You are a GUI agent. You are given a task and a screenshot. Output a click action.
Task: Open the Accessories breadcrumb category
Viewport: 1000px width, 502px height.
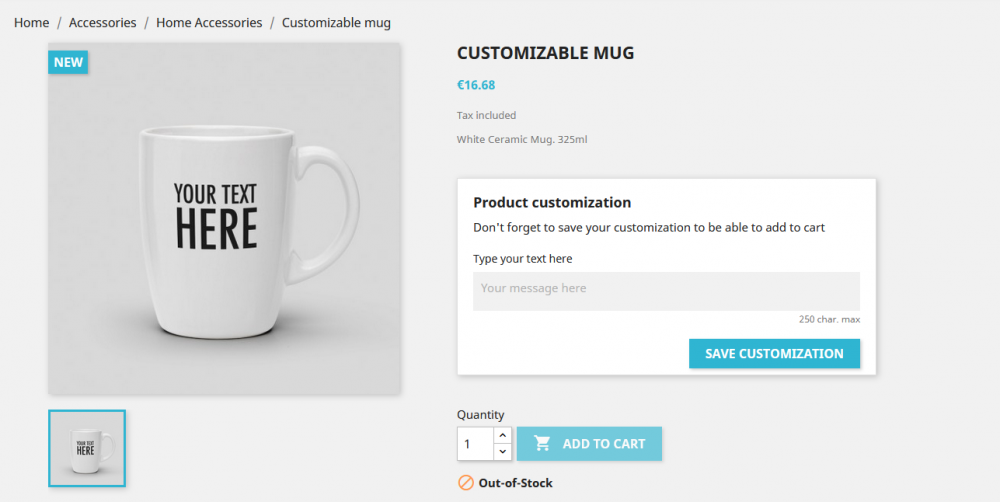pos(102,22)
